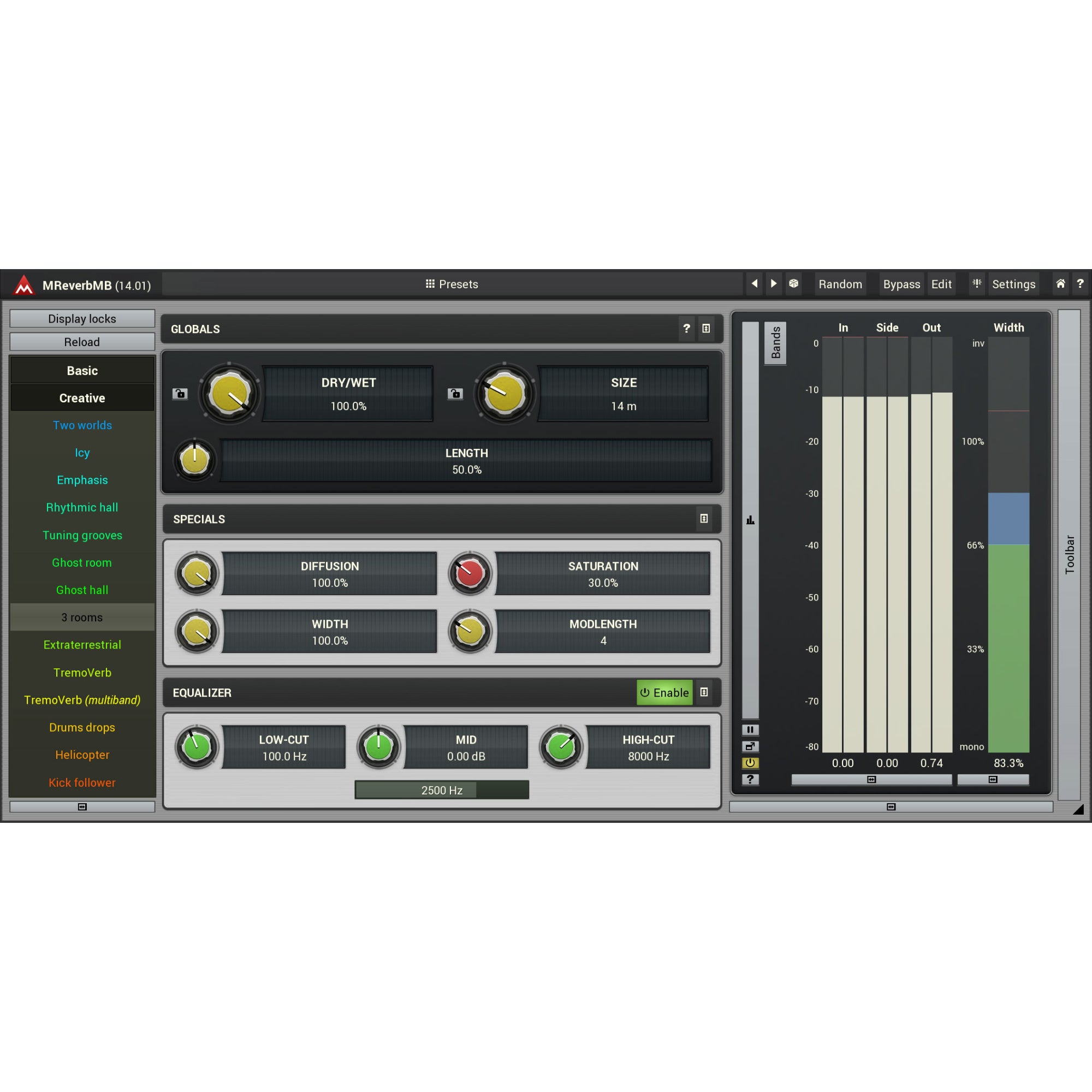Click the meter help question mark icon
Screen dimensions: 1092x1092
(x=750, y=780)
